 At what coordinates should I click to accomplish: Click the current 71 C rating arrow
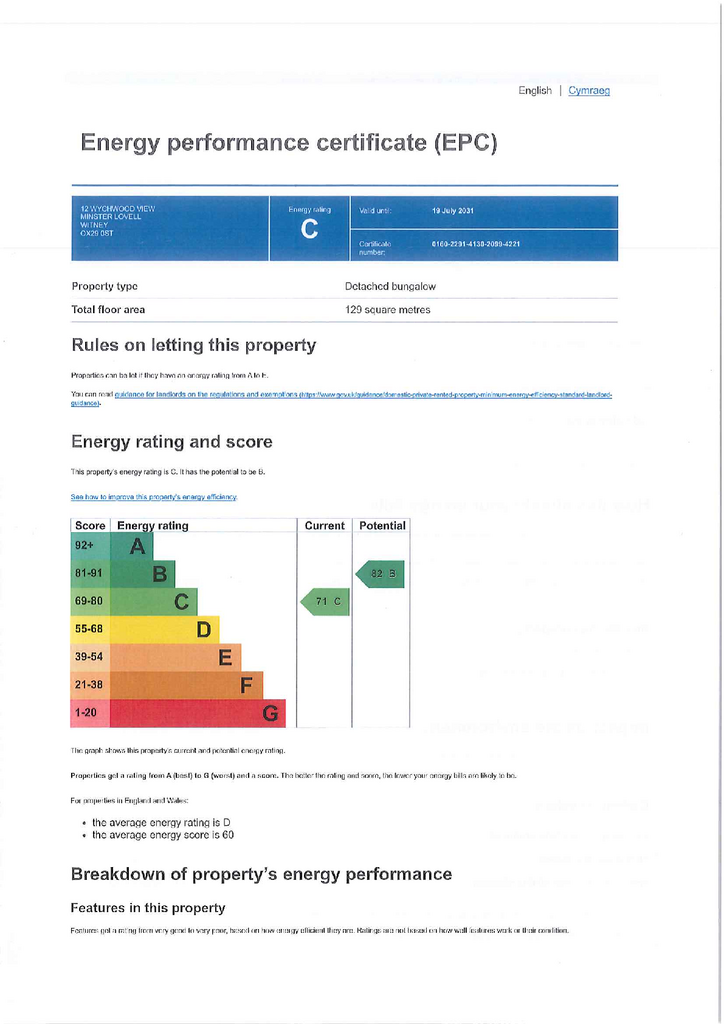[x=324, y=601]
